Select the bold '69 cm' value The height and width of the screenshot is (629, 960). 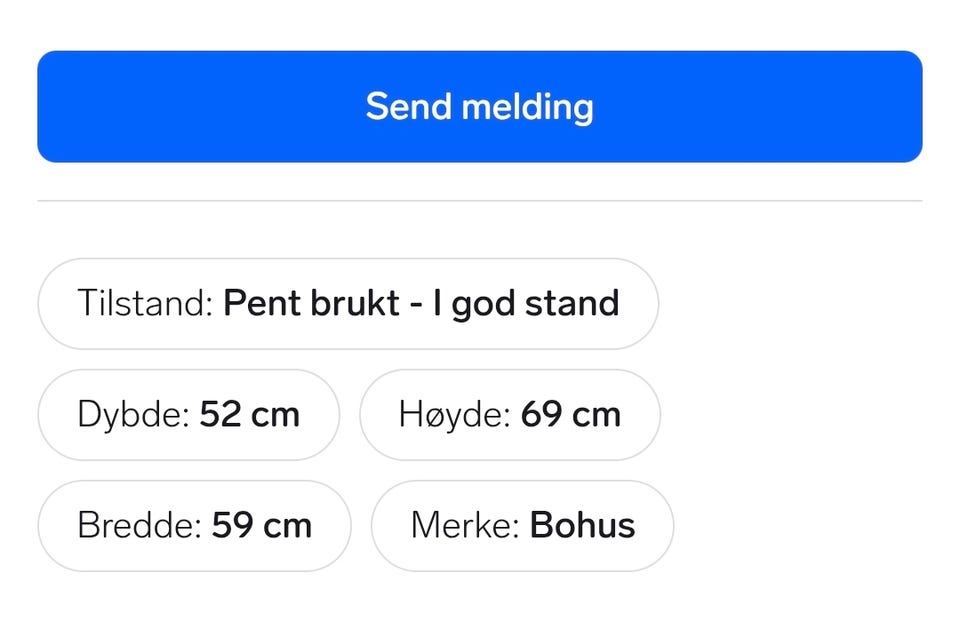(571, 415)
